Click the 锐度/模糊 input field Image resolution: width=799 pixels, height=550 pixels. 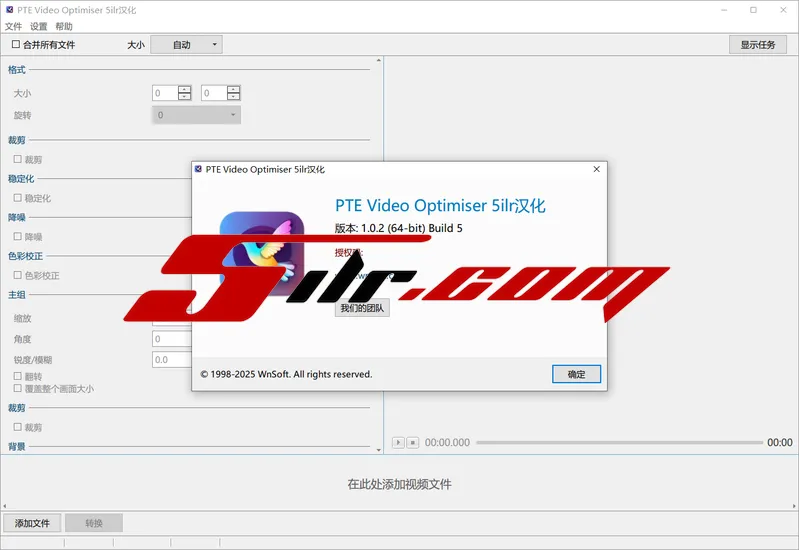172,360
